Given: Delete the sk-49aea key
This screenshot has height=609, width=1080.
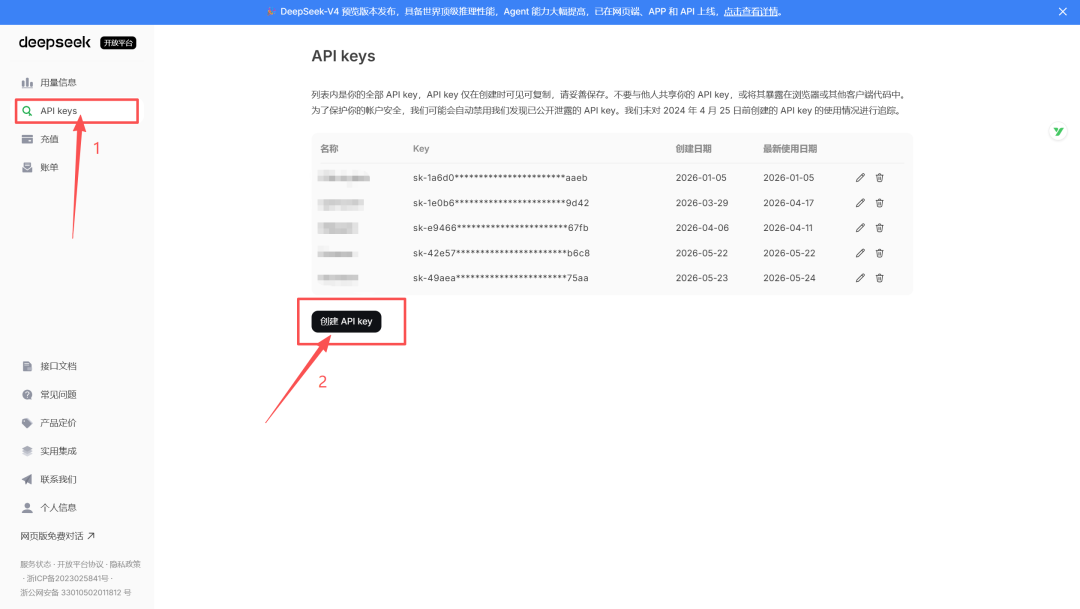Looking at the screenshot, I should (880, 278).
